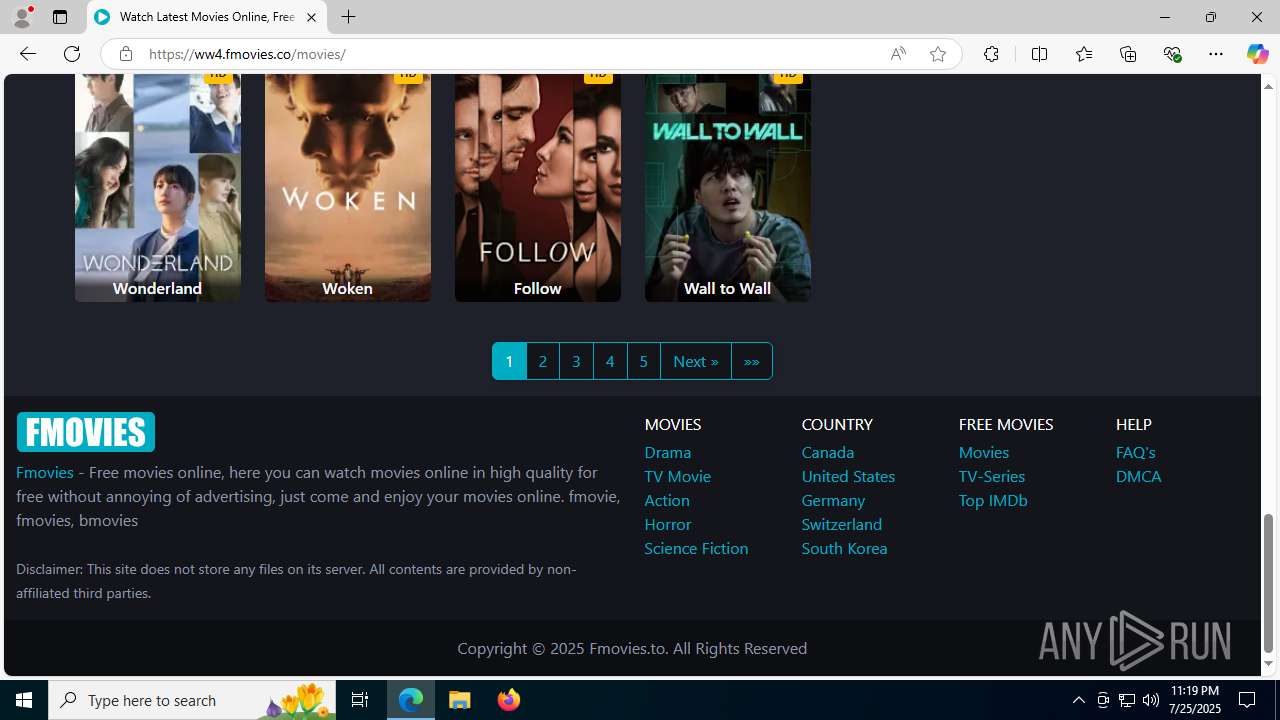
Task: Click the scrollbar down arrow
Action: pos(1268,664)
